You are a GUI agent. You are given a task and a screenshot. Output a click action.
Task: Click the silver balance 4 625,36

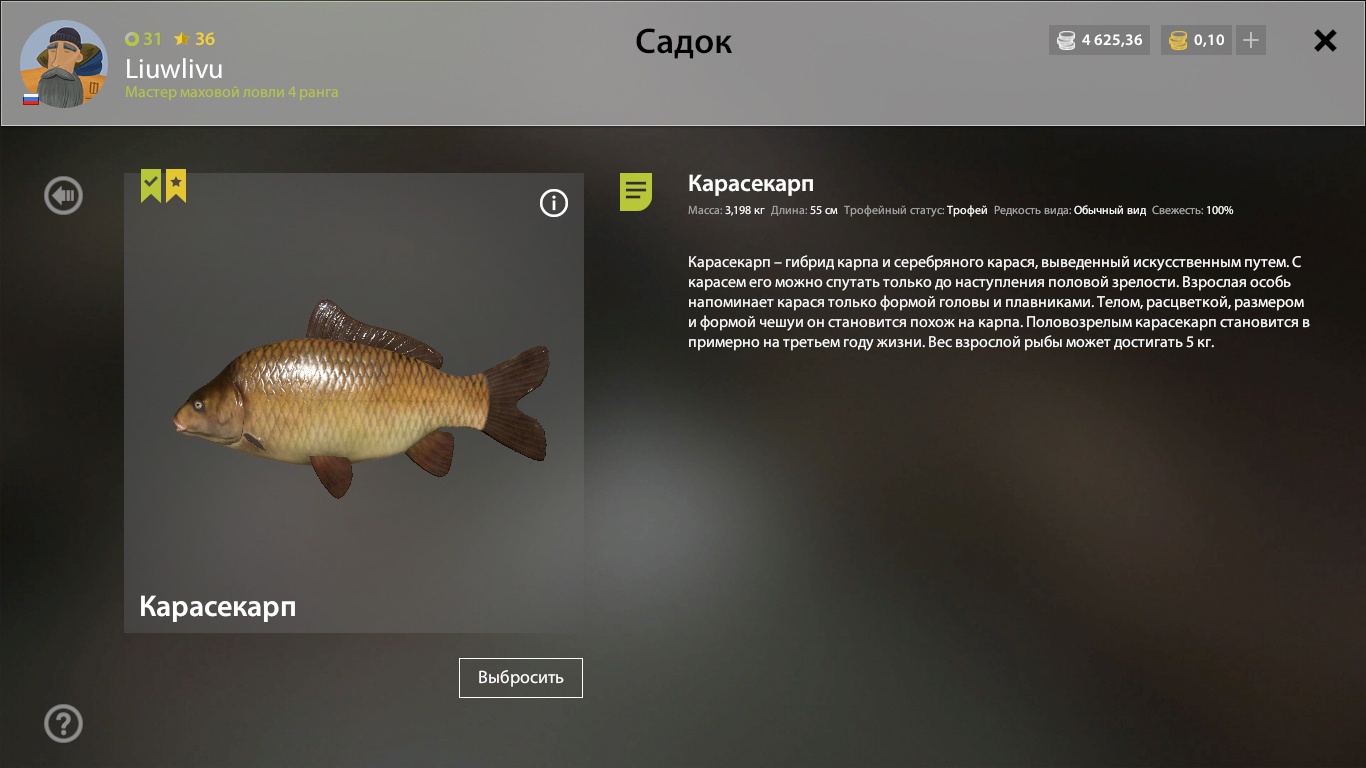point(1112,41)
